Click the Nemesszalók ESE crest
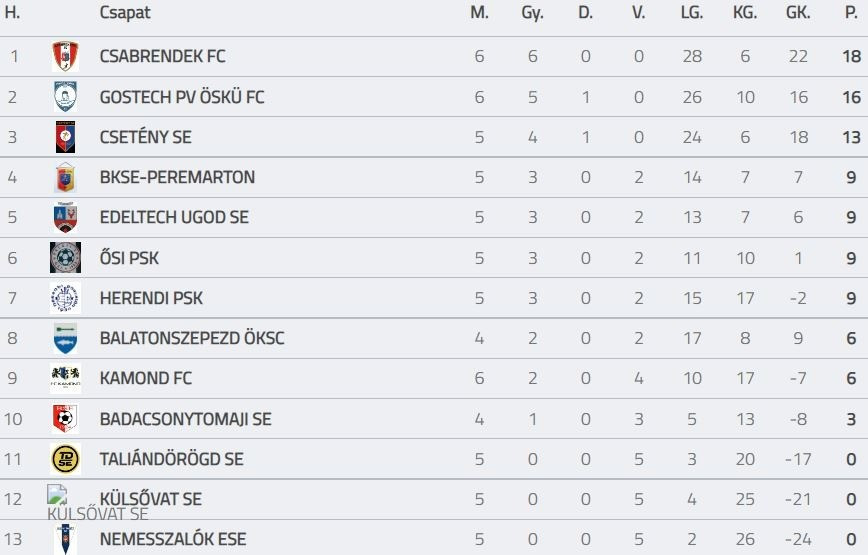The width and height of the screenshot is (868, 555). 66,539
